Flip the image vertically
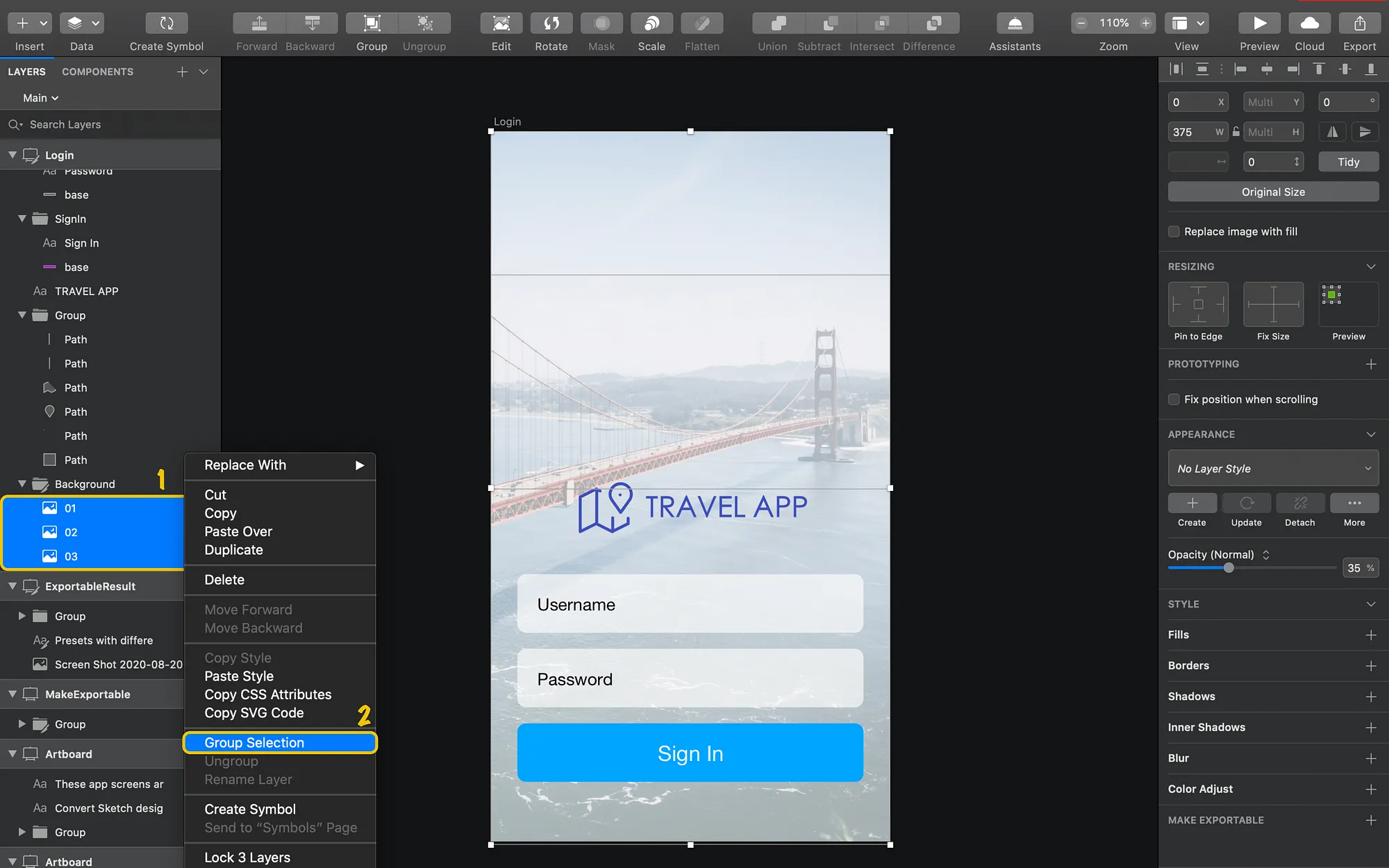 click(x=1365, y=132)
